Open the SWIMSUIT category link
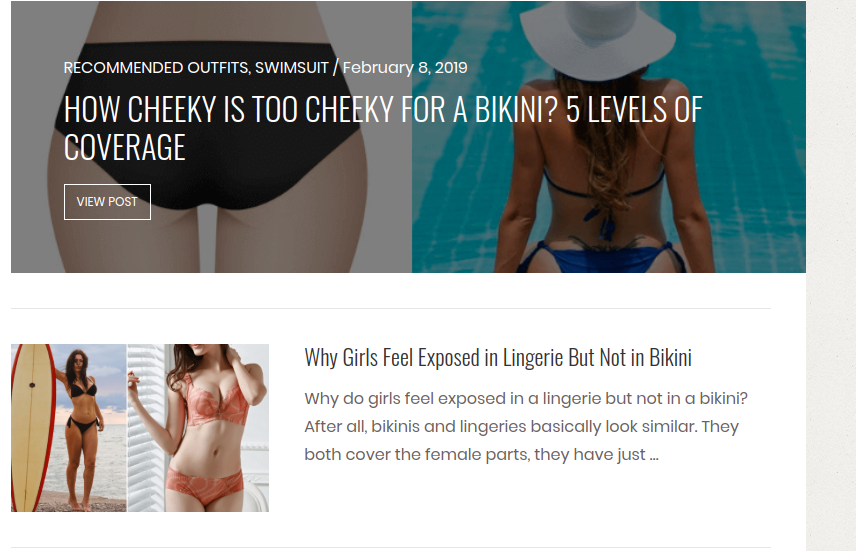856x551 pixels. [292, 68]
